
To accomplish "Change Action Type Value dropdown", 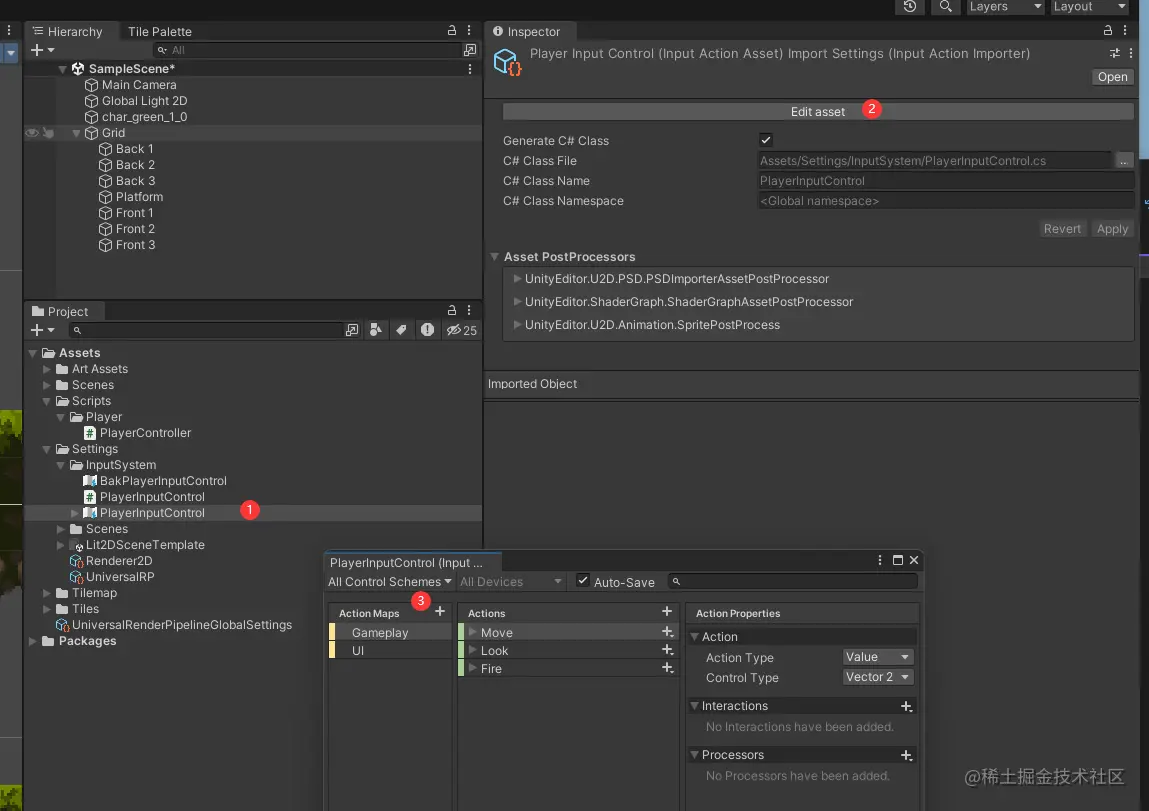I will (x=877, y=657).
